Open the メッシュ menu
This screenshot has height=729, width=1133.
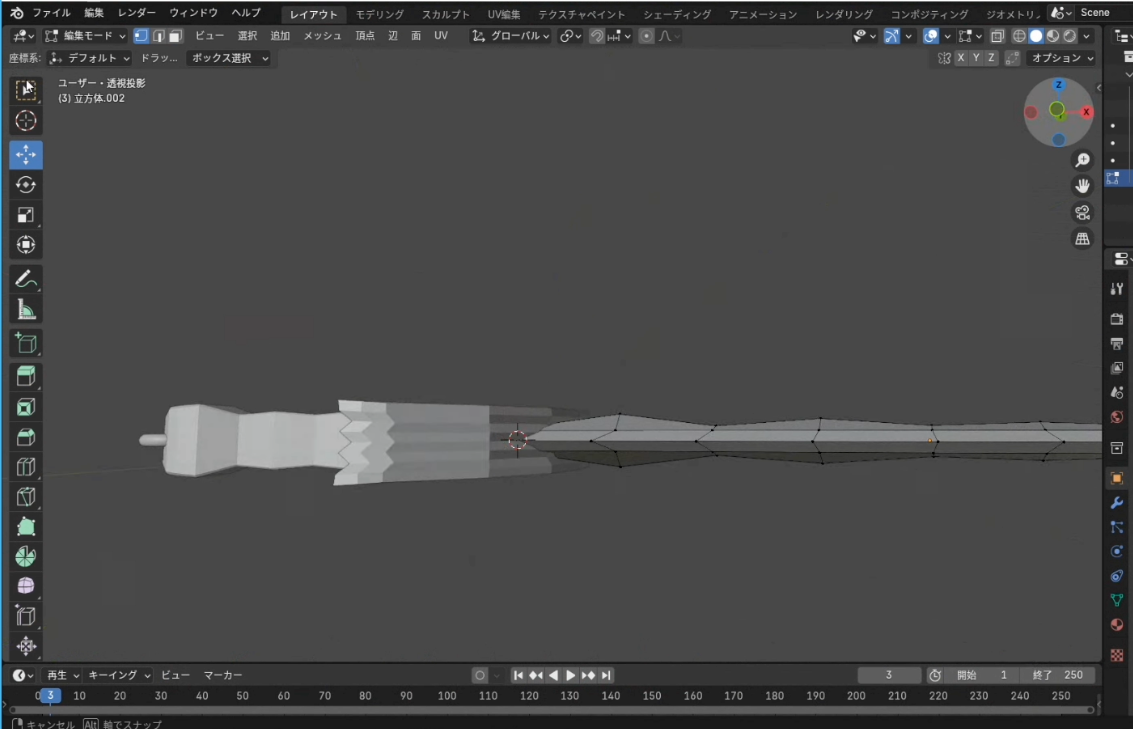coord(322,36)
